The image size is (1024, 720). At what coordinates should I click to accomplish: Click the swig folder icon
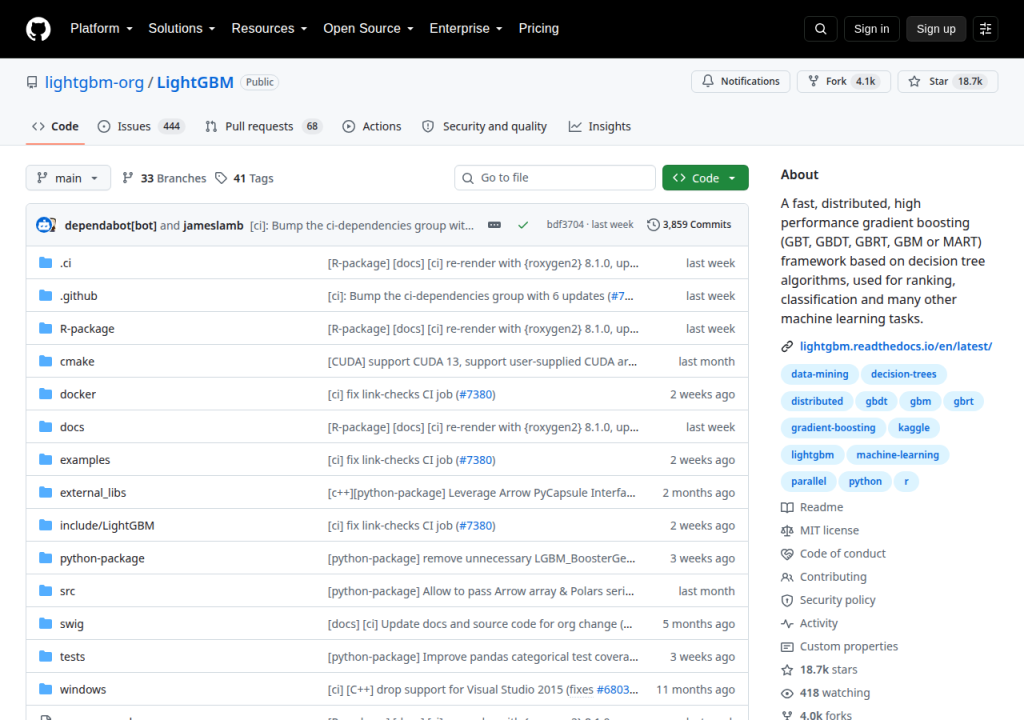pos(46,623)
